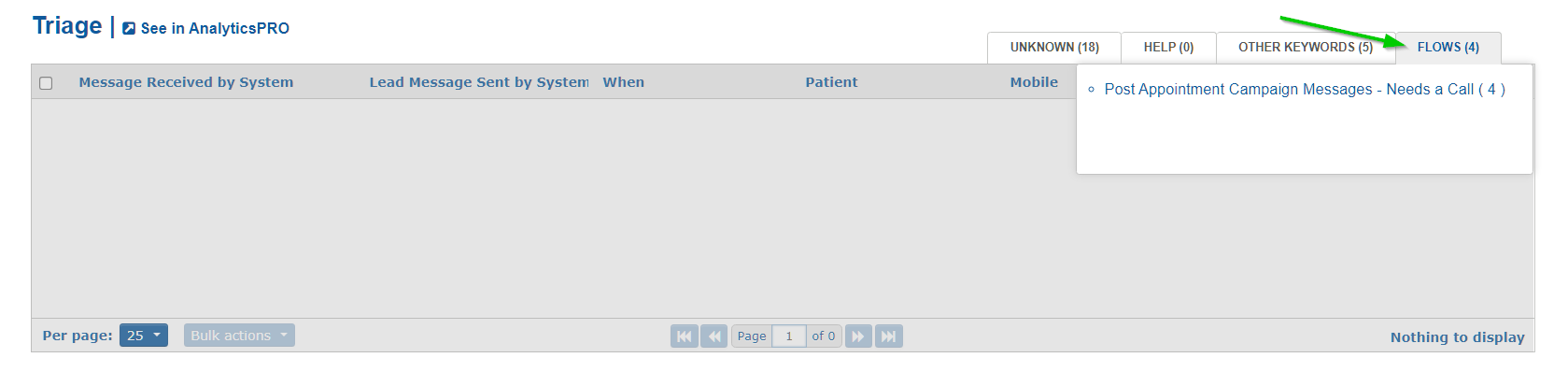Image resolution: width=1568 pixels, height=372 pixels.
Task: Sort by the Mobile column header
Action: 1034,82
